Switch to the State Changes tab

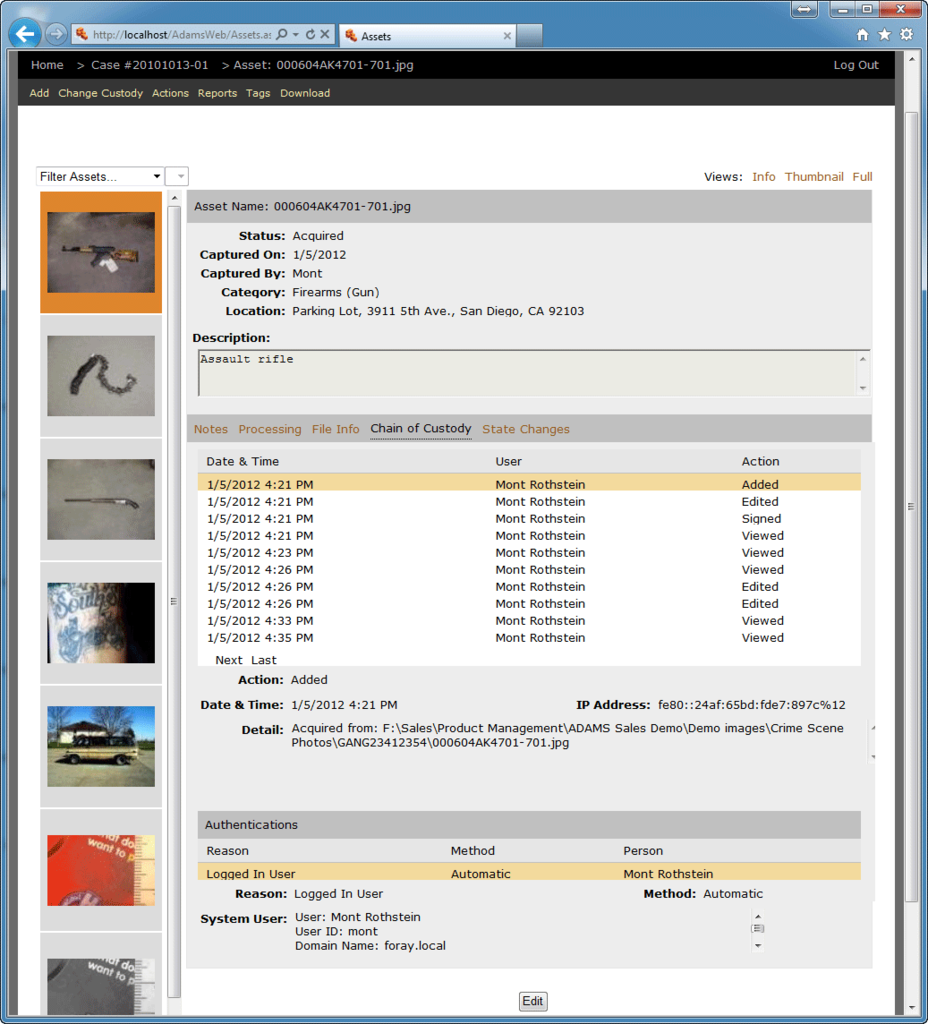pos(526,428)
